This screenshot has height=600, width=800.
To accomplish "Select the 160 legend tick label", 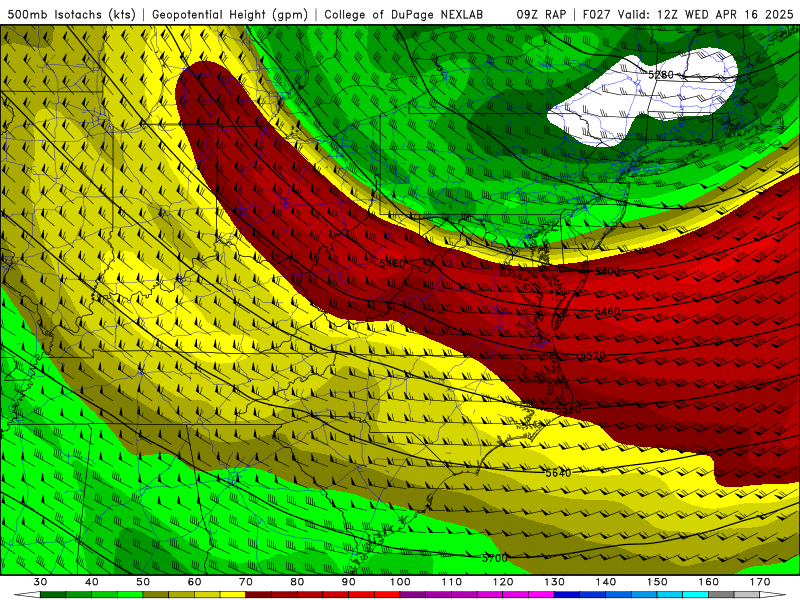I will point(709,582).
